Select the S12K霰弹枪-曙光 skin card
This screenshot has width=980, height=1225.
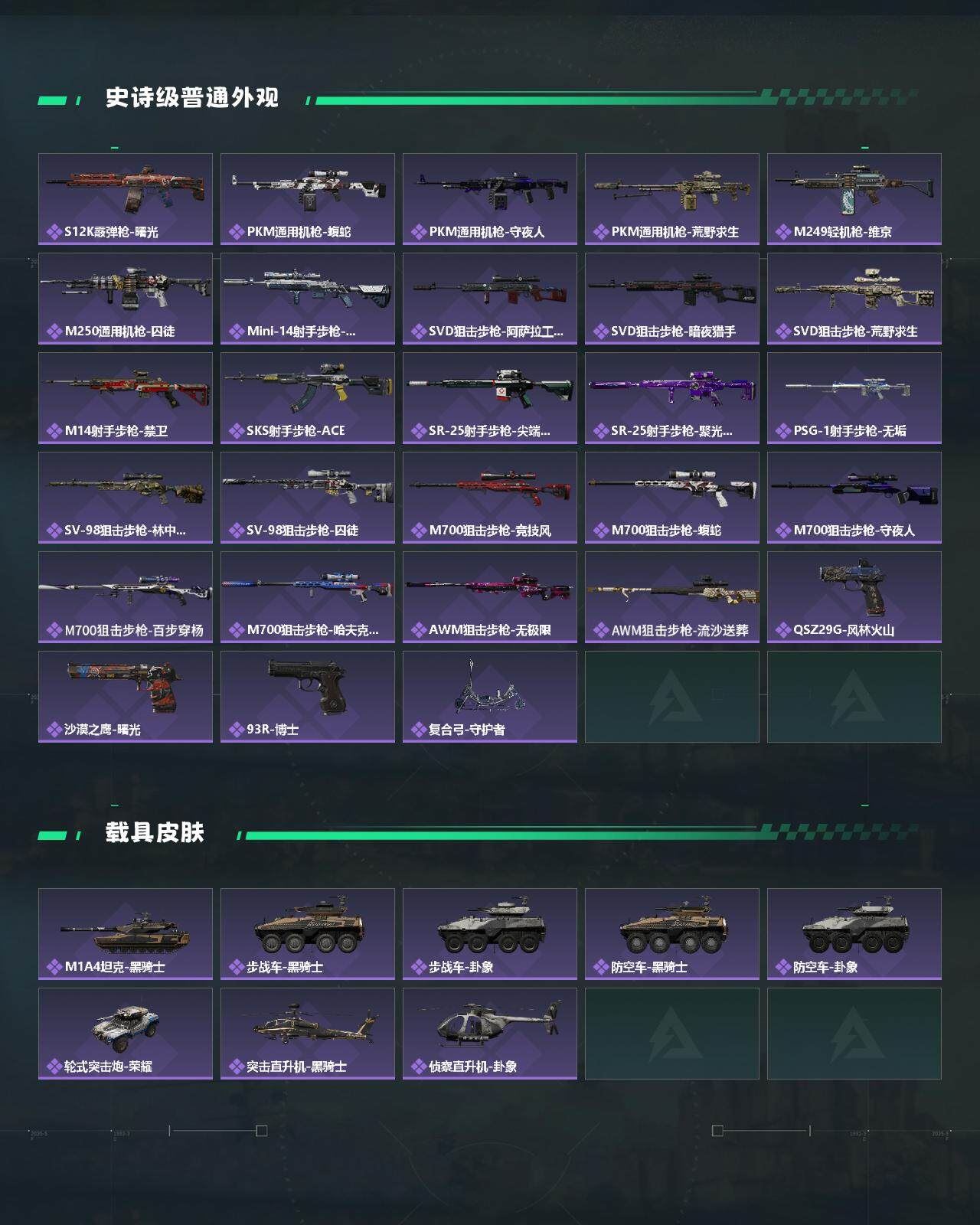click(126, 199)
